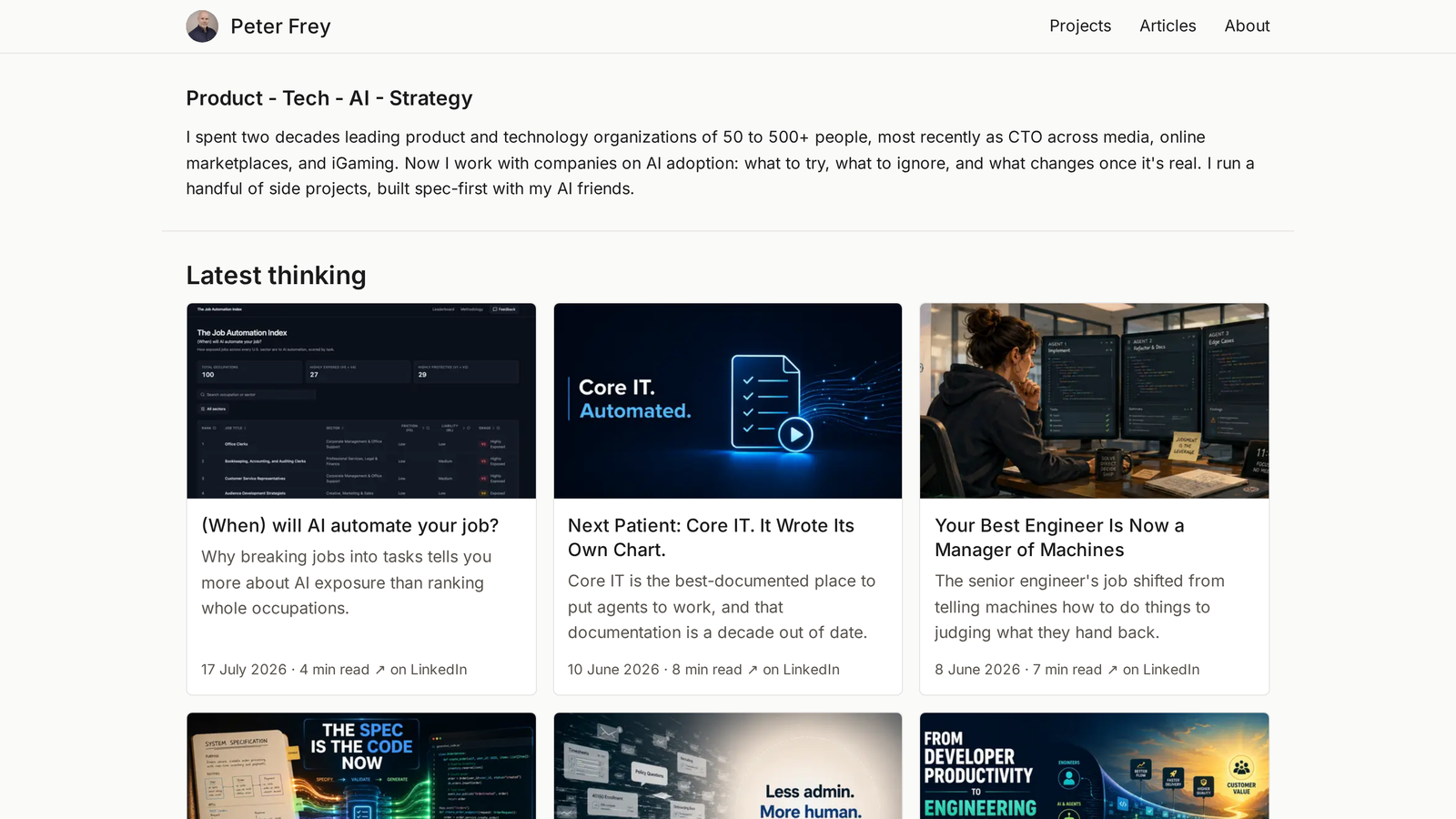The width and height of the screenshot is (1456, 819).
Task: Open the engineer at monitors thumbnail
Action: click(x=1094, y=400)
